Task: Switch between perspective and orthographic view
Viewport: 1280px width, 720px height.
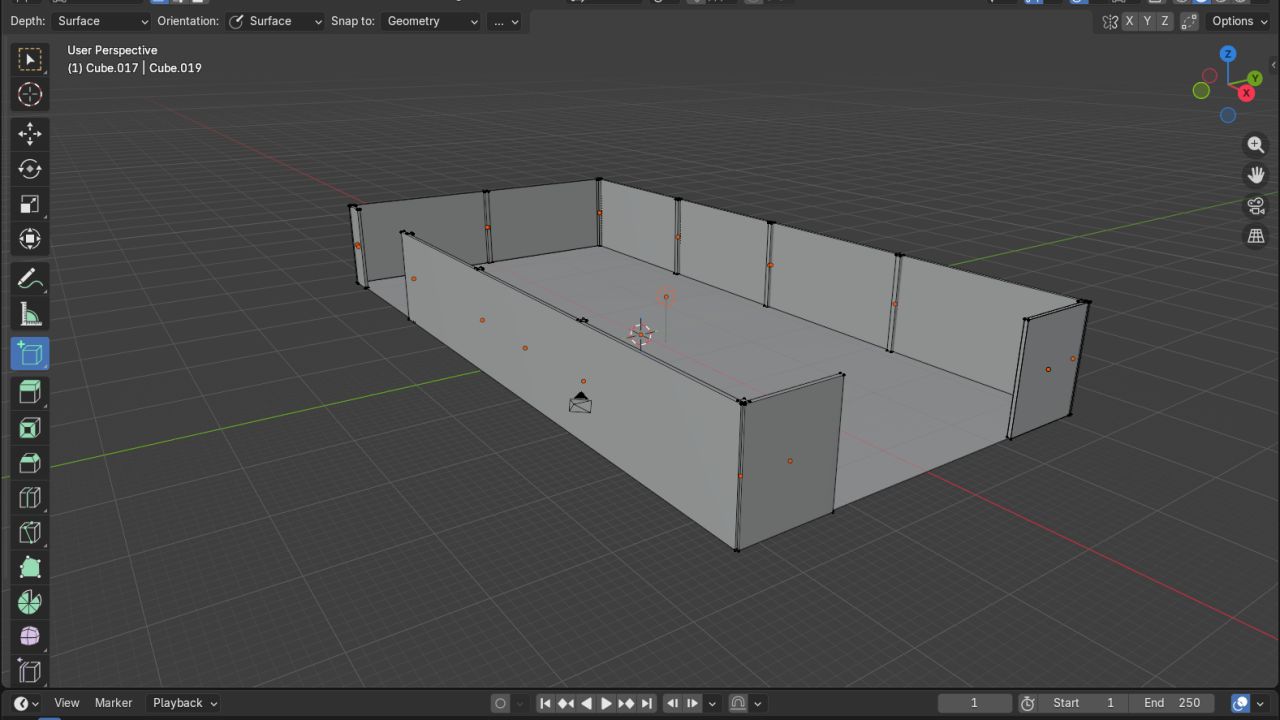Action: [x=1256, y=236]
